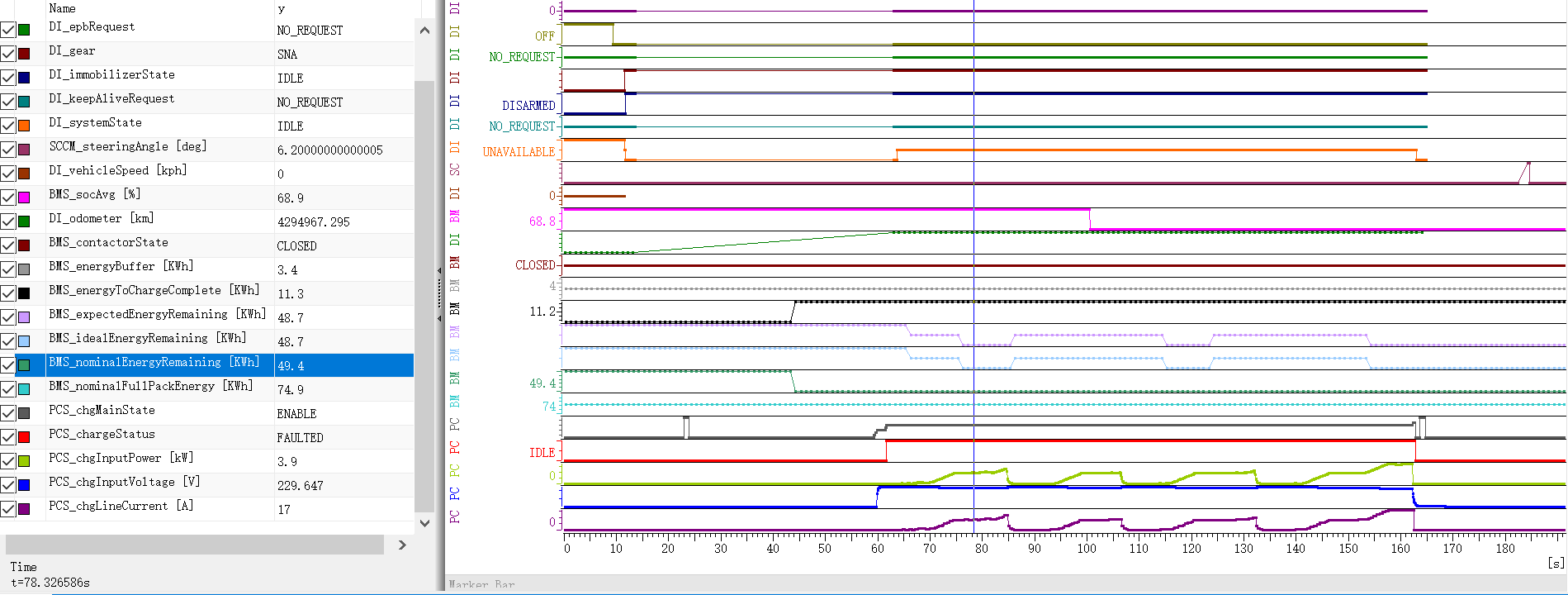Uncheck BMS_energyBuffer checkbox

click(x=7, y=269)
